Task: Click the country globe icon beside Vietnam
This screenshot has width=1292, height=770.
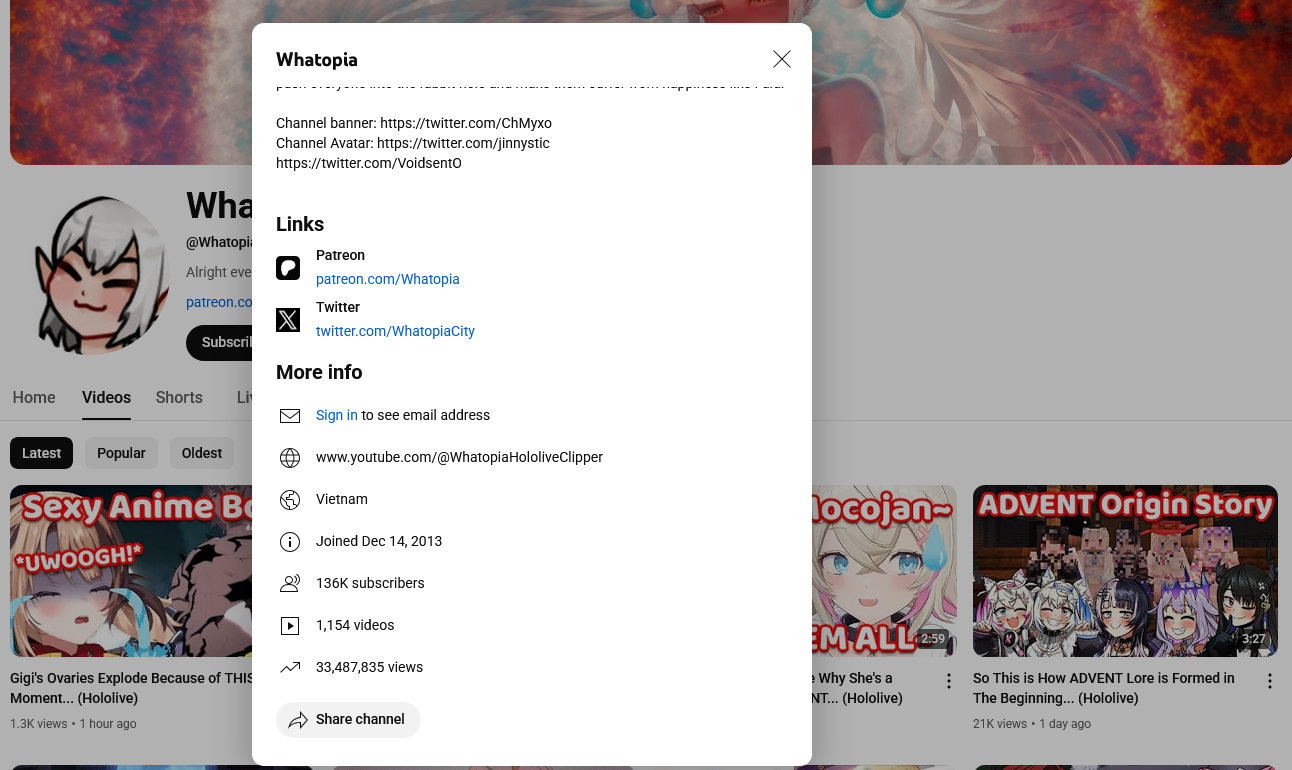Action: pos(290,500)
